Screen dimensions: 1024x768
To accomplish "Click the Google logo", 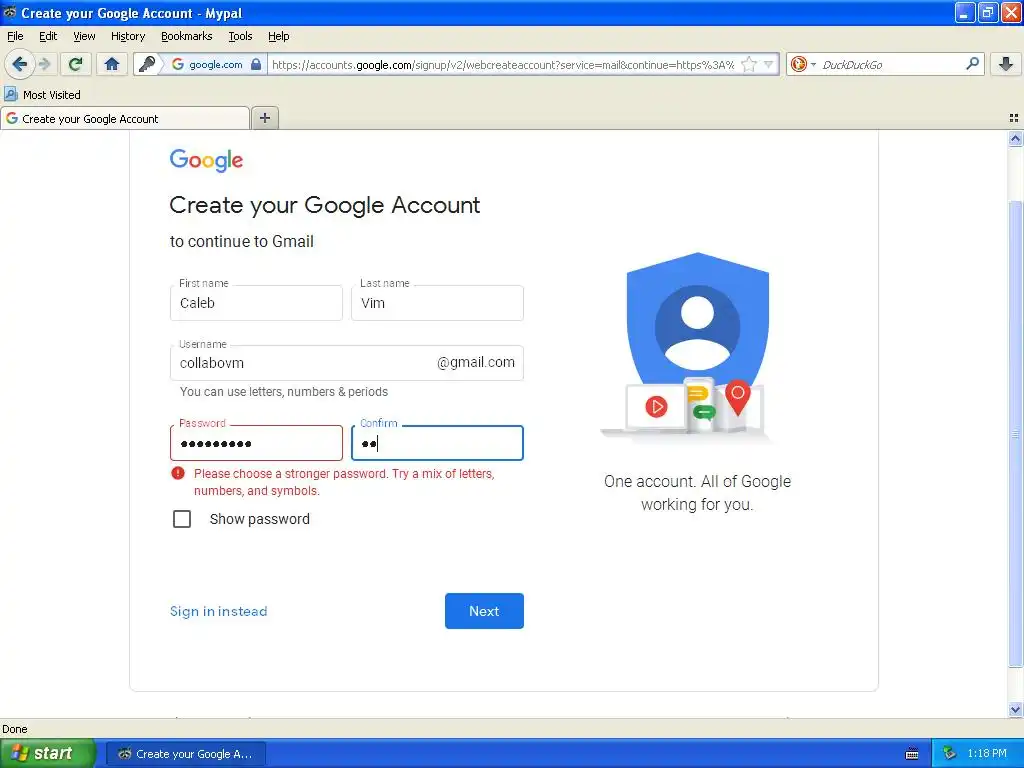I will [206, 160].
